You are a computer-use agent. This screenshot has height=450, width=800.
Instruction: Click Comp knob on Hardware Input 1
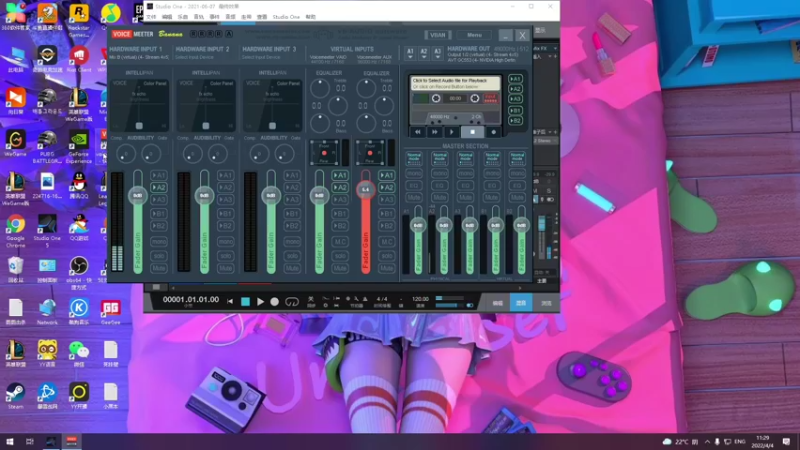coord(126,154)
